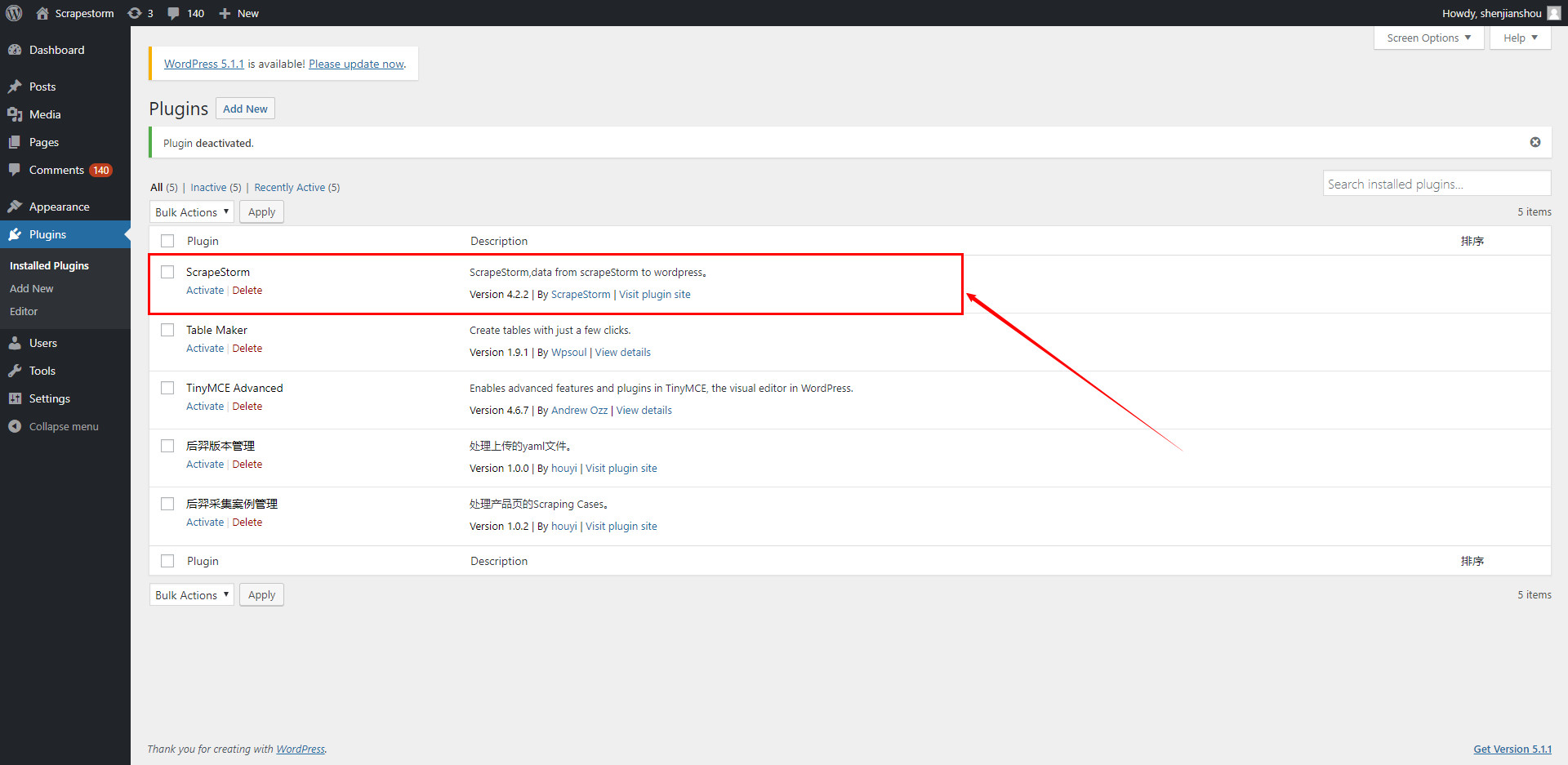Expand the Help panel

(1521, 38)
